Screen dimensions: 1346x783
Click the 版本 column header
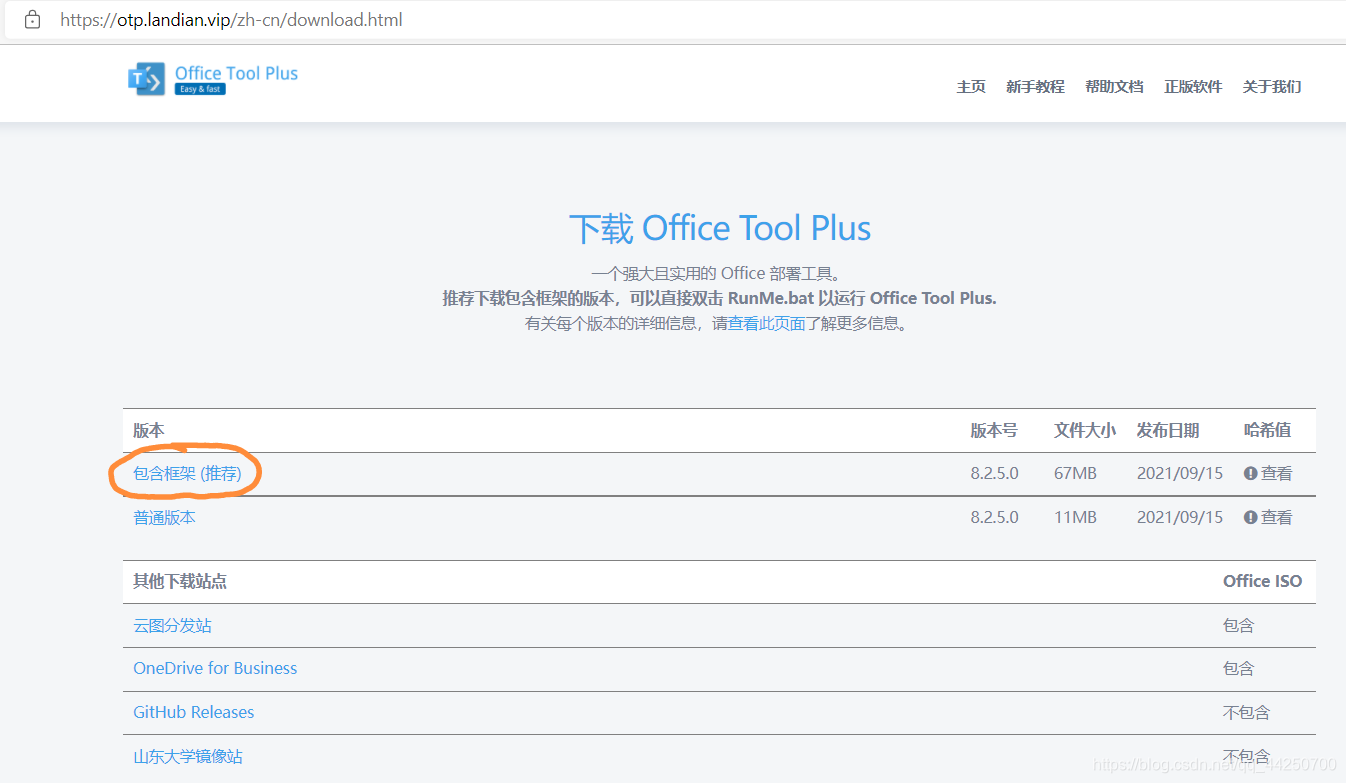click(149, 431)
